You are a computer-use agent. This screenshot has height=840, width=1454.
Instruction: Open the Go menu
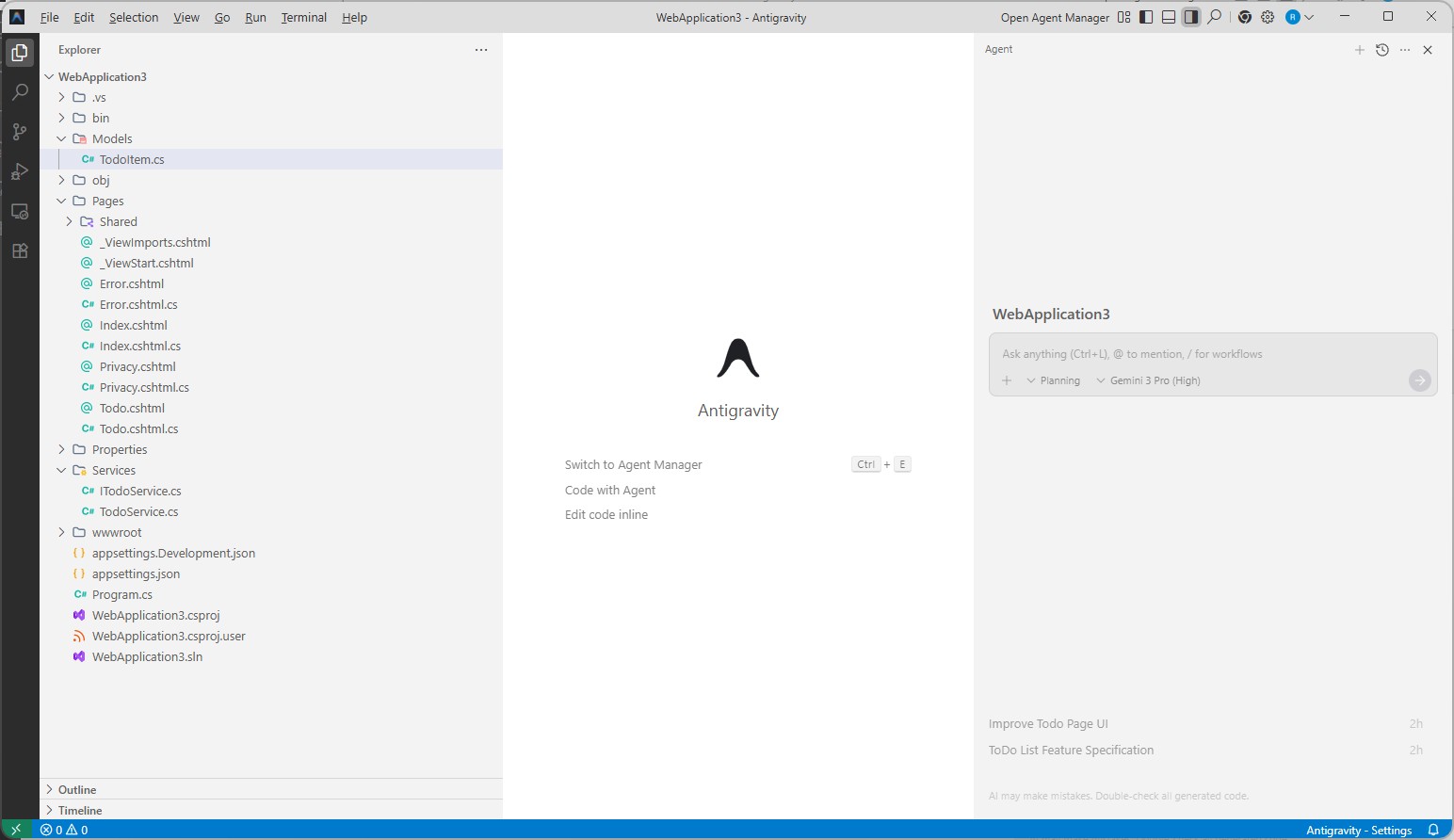[x=222, y=17]
